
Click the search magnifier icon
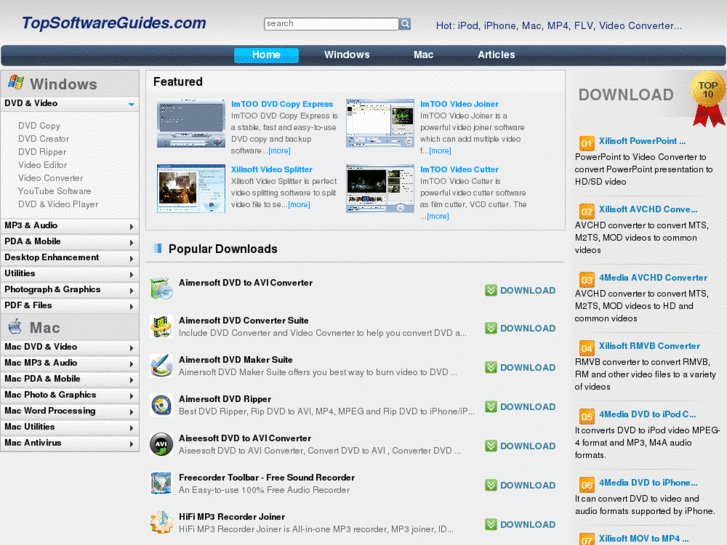coord(405,24)
